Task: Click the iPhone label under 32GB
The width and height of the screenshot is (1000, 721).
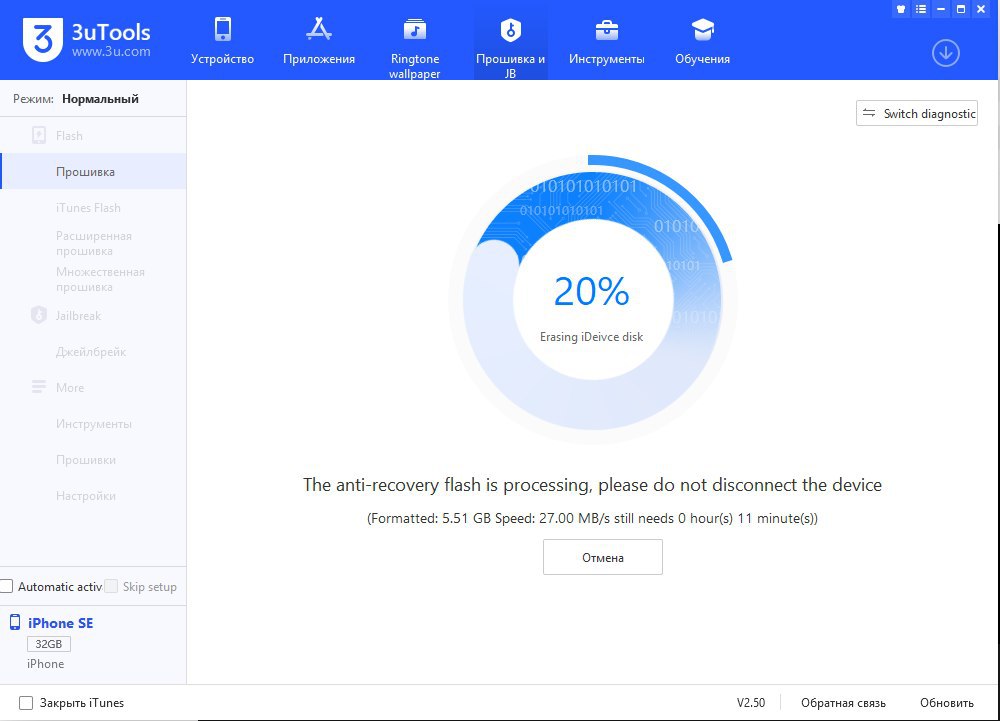Action: pos(45,664)
